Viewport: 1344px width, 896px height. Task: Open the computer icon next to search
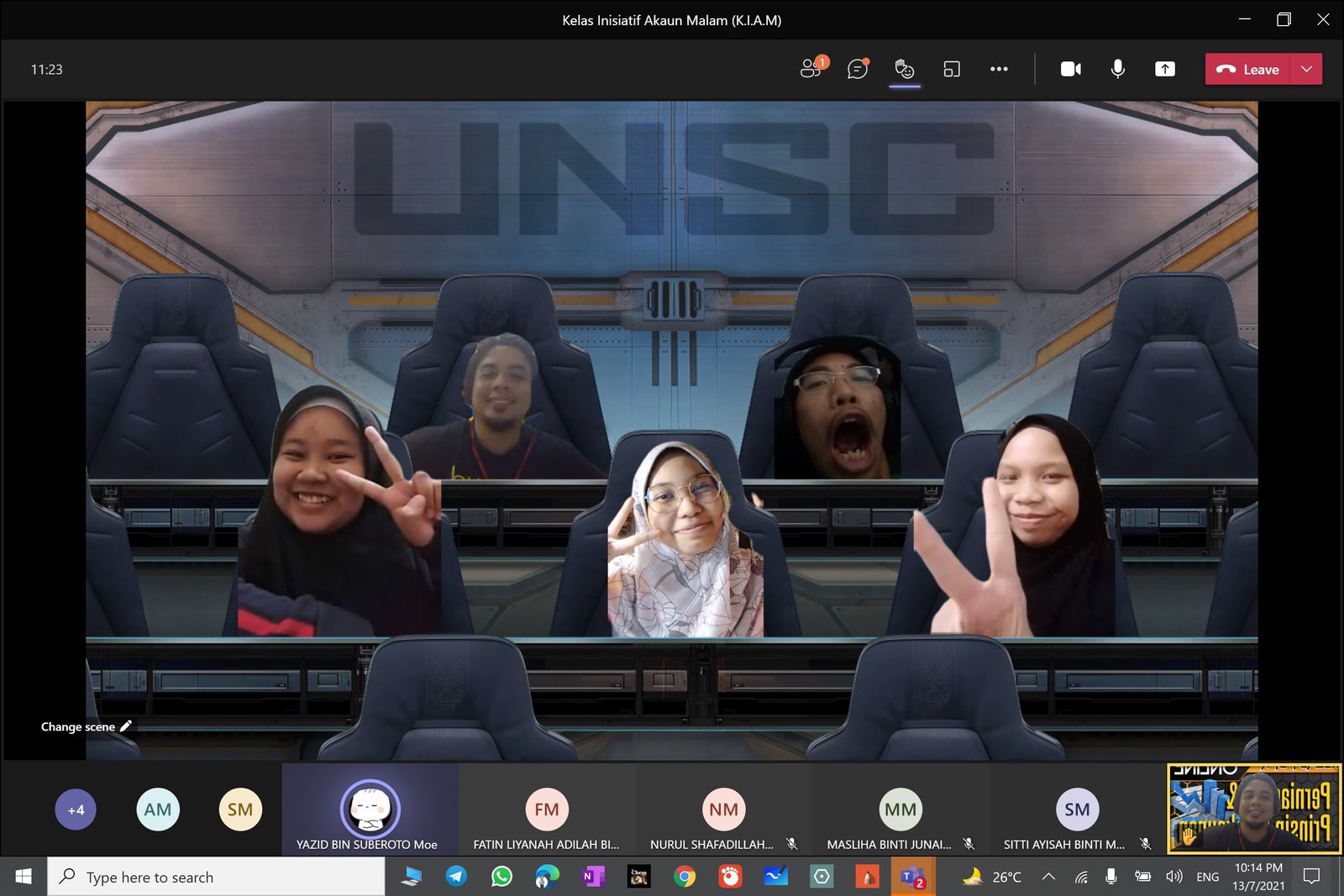tap(411, 877)
